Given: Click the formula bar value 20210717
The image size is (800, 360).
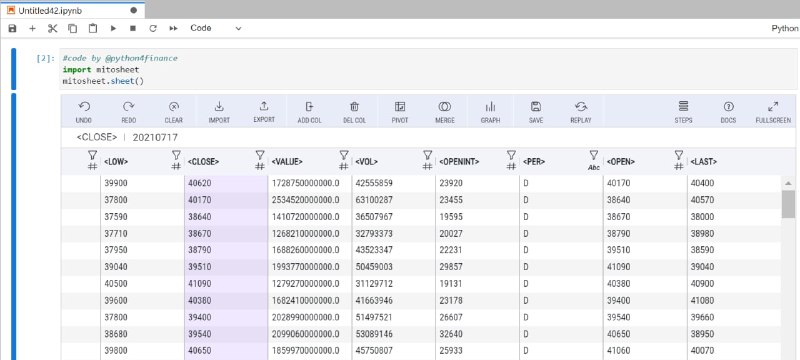Looking at the screenshot, I should pos(155,137).
